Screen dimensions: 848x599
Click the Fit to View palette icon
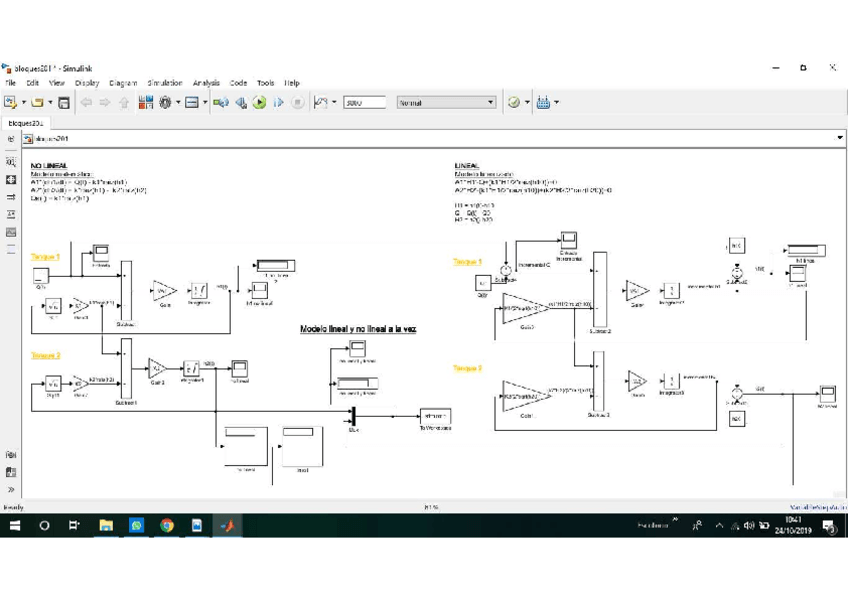[11, 180]
